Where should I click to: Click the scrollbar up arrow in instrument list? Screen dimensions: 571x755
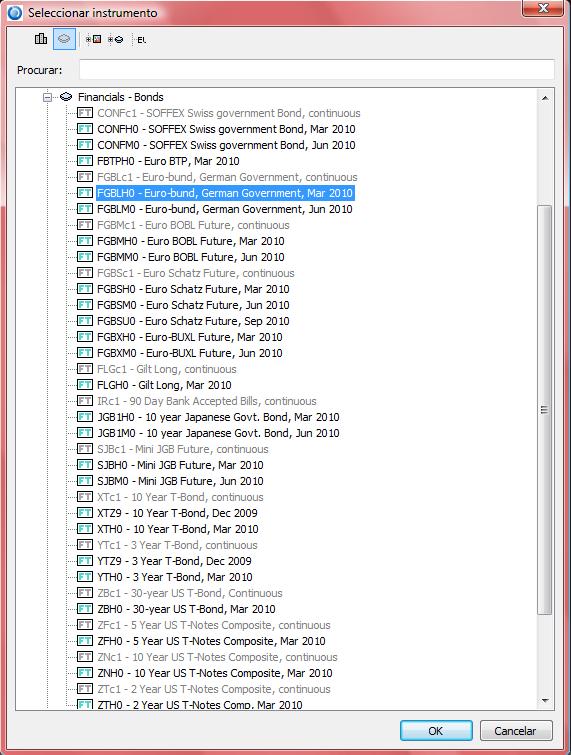545,98
